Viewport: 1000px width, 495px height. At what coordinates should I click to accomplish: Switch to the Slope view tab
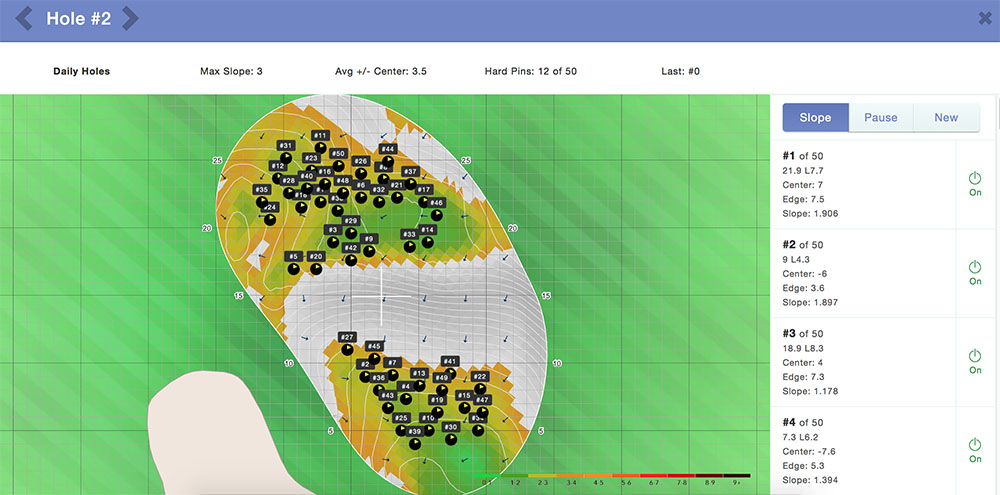point(815,118)
